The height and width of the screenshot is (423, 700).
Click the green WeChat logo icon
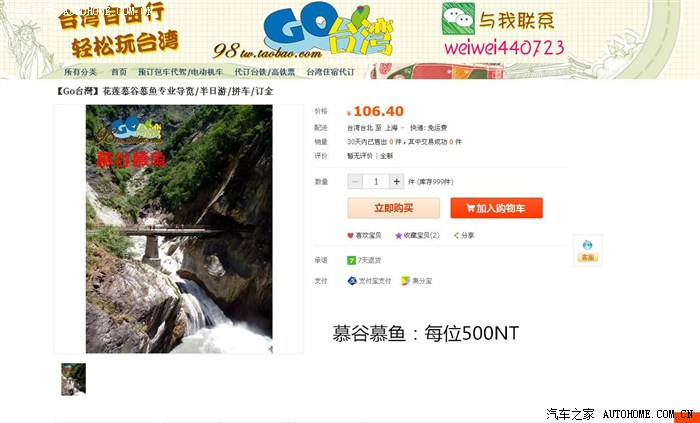click(458, 19)
